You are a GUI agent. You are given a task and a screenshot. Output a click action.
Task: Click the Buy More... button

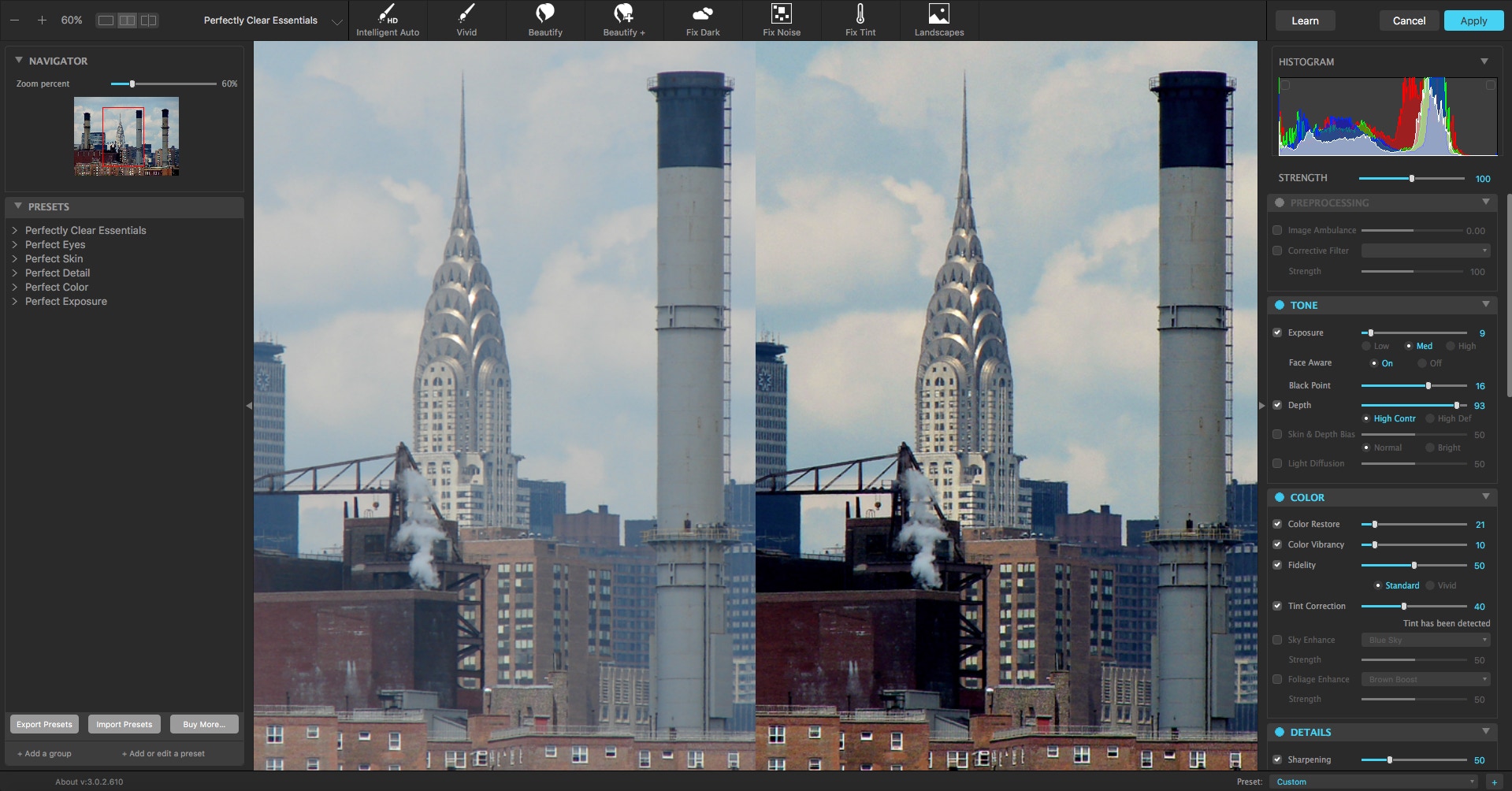tap(204, 724)
